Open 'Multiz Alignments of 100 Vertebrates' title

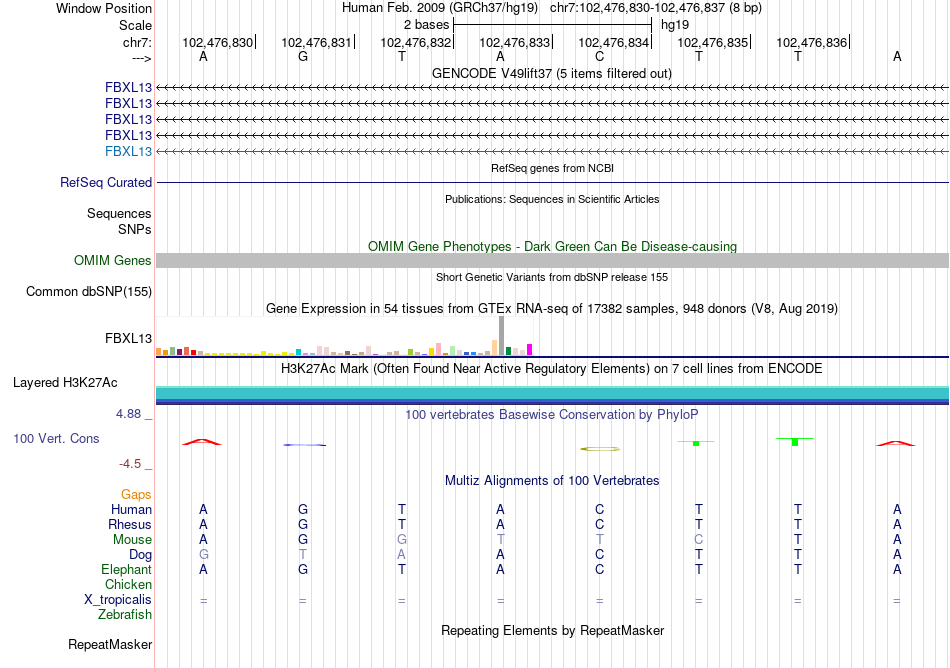coord(552,480)
